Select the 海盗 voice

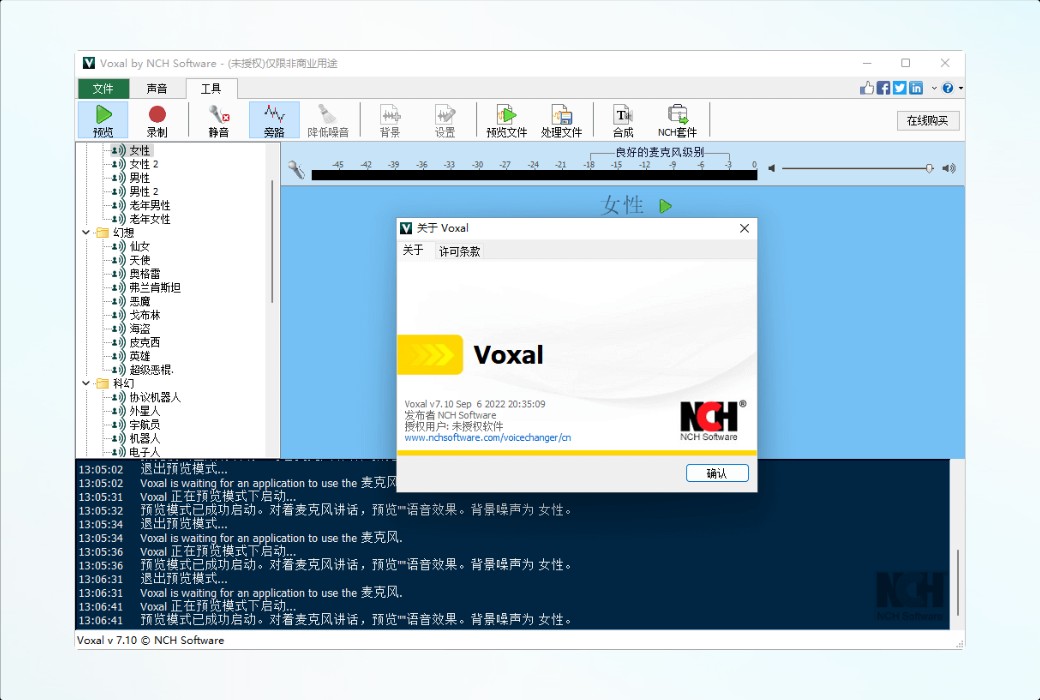point(139,329)
